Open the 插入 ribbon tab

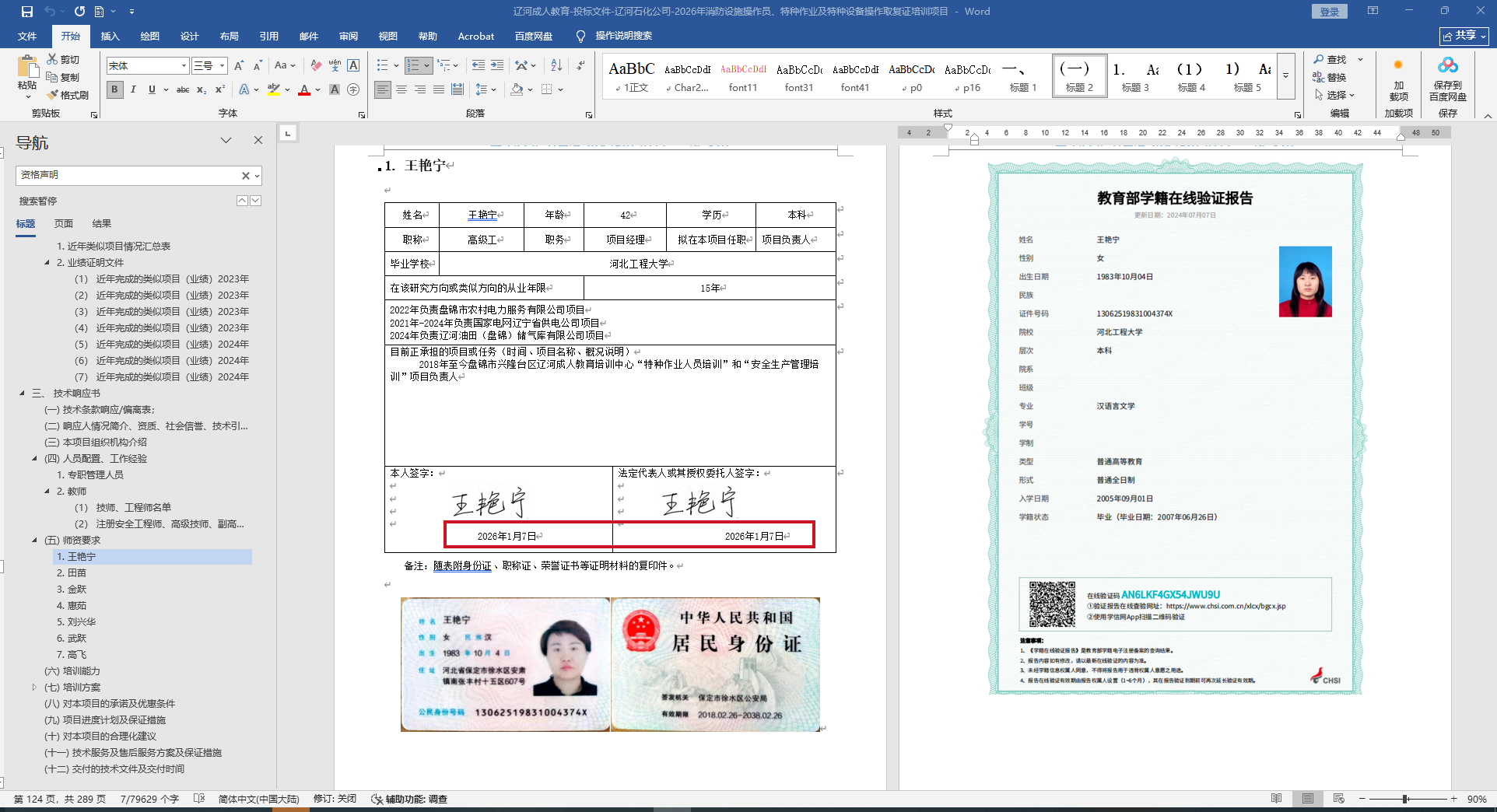110,37
